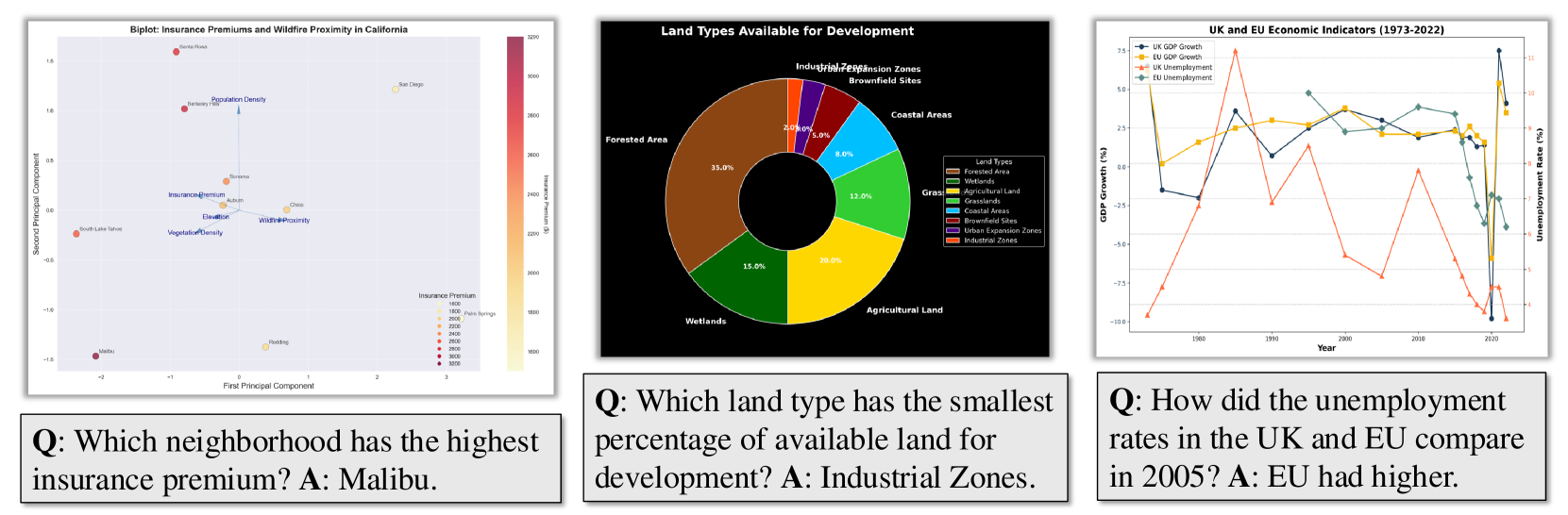
Task: Click the highest-premium neighborhood question box
Action: coord(291,459)
